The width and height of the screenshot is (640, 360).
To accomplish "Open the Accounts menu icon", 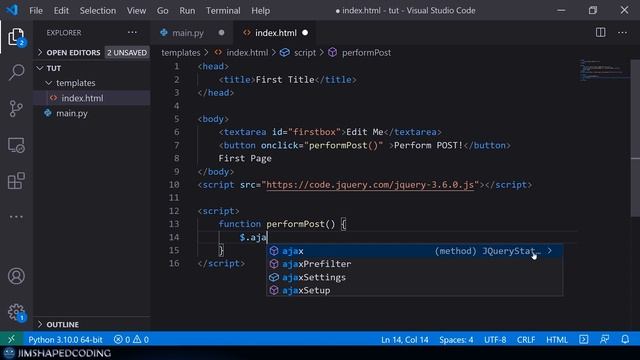I will [16, 276].
